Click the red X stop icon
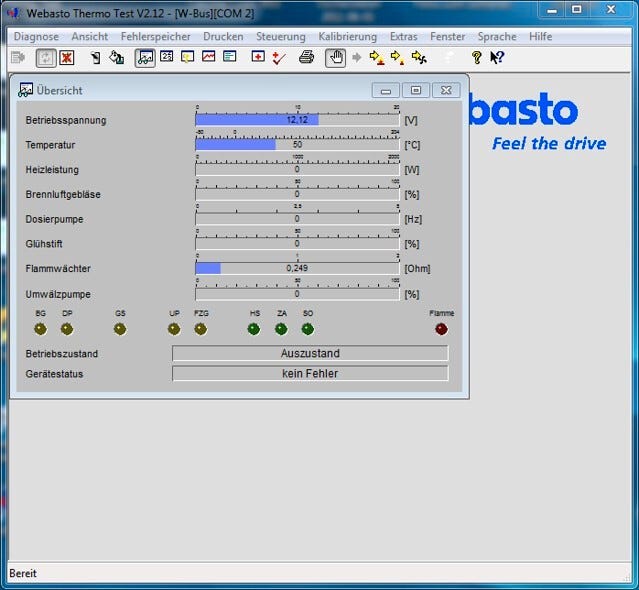Screen dimensions: 639x590 click(x=67, y=58)
